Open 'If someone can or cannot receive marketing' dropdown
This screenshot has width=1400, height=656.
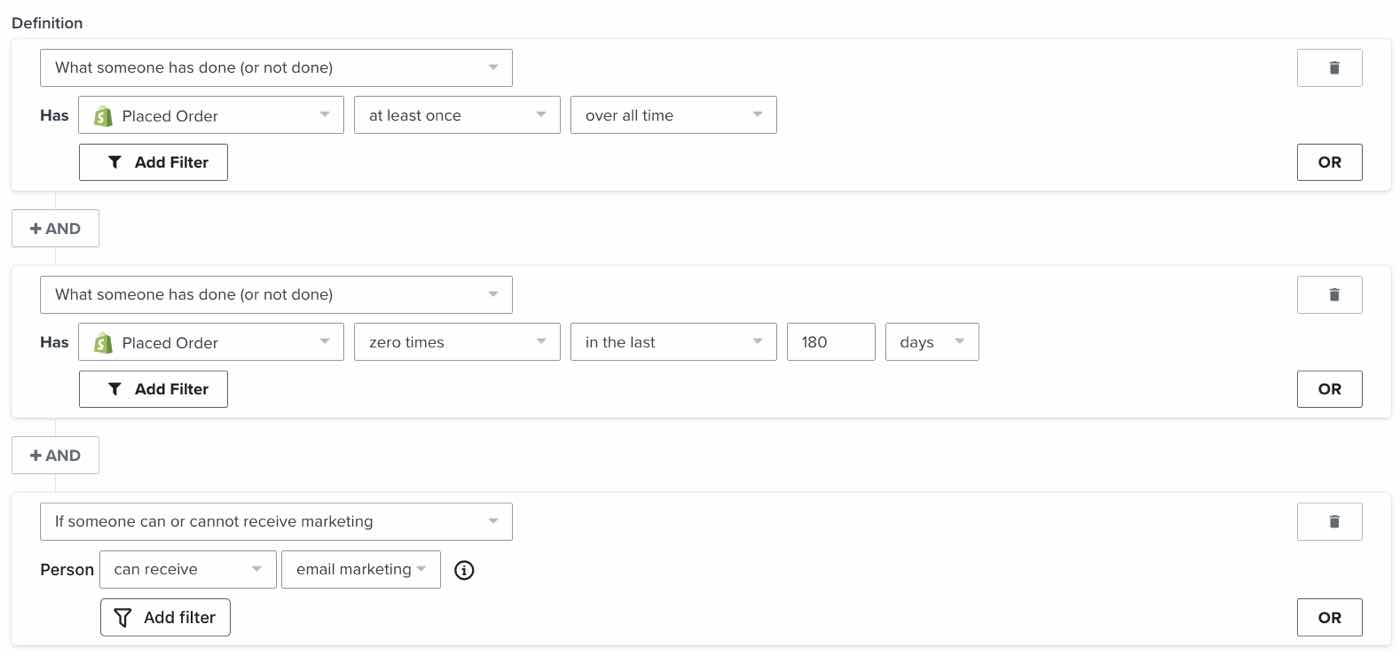click(x=276, y=522)
